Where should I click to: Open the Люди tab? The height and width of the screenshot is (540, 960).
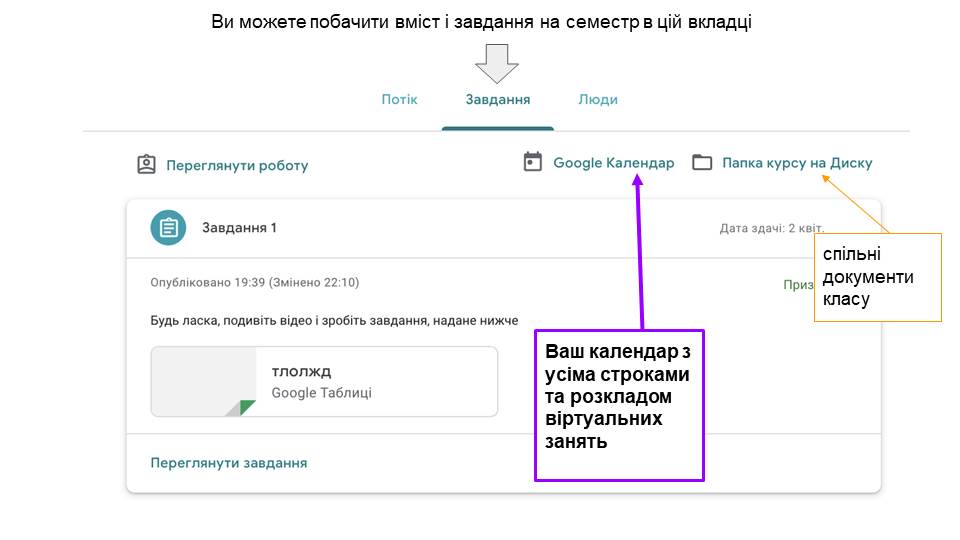pyautogui.click(x=597, y=100)
